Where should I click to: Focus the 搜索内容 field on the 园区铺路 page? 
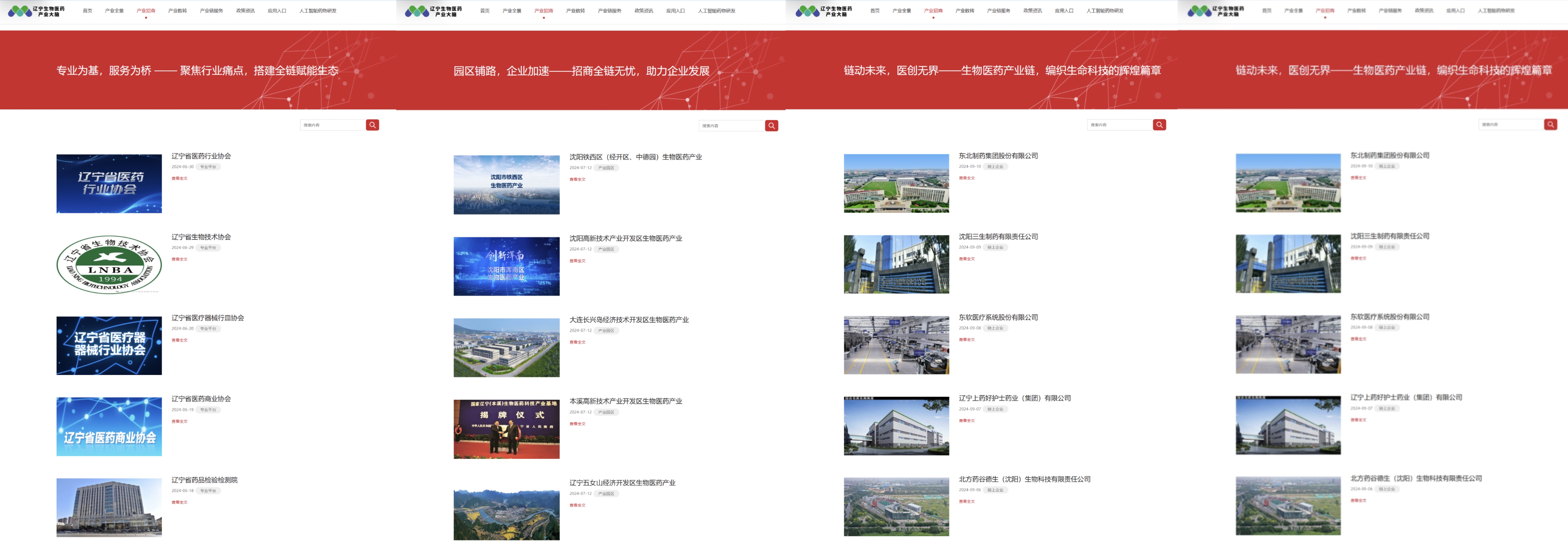[732, 125]
